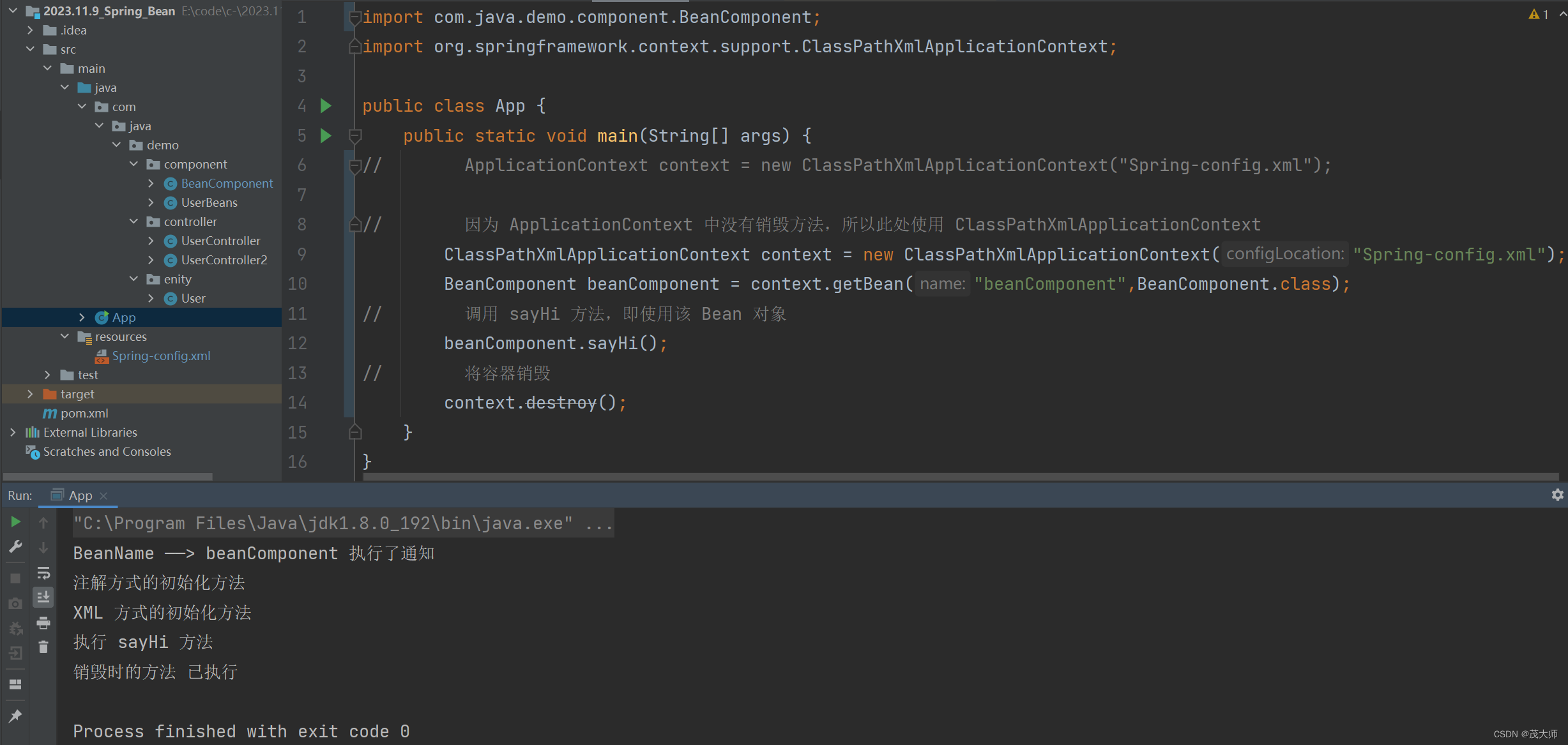Click "Process finished with exit code 0" text
The height and width of the screenshot is (745, 1568).
coord(241,732)
